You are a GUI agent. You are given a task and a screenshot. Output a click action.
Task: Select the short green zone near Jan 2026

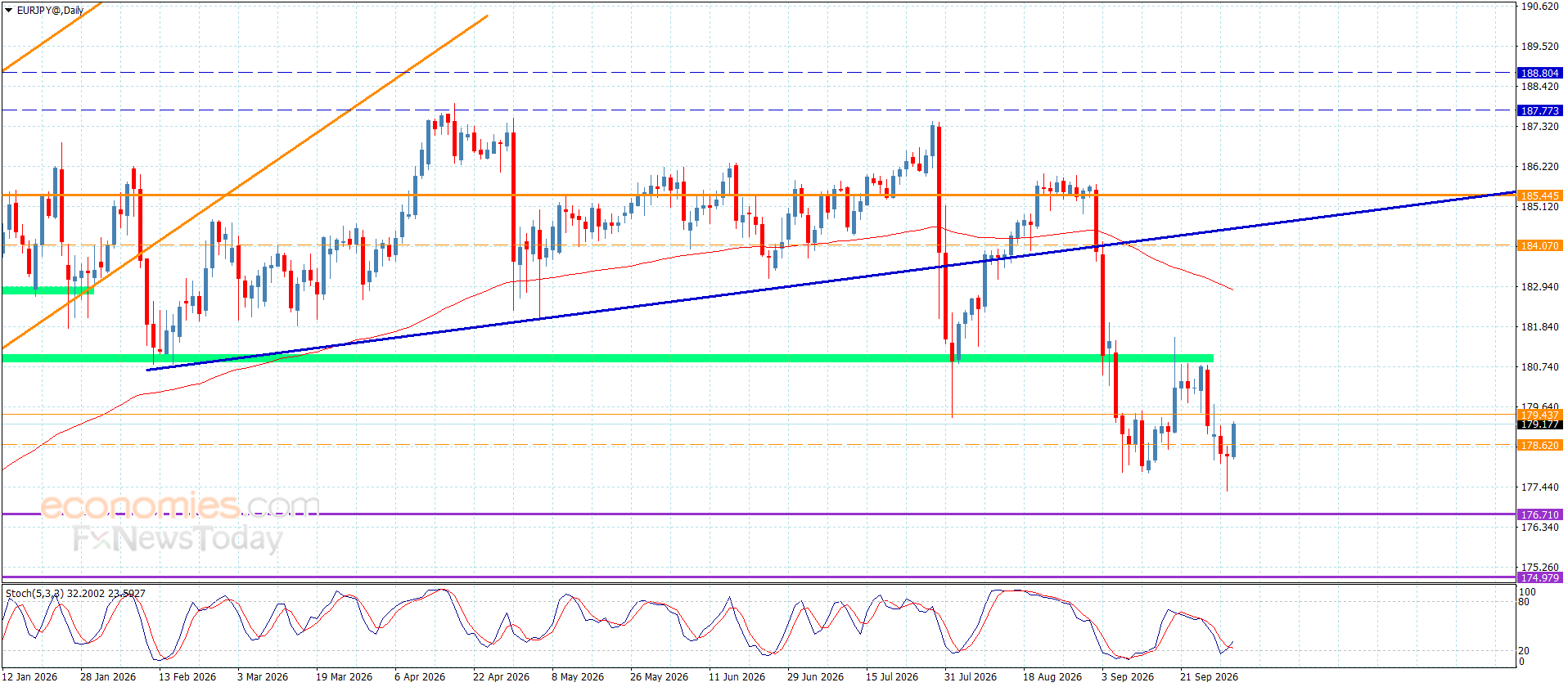pos(47,290)
